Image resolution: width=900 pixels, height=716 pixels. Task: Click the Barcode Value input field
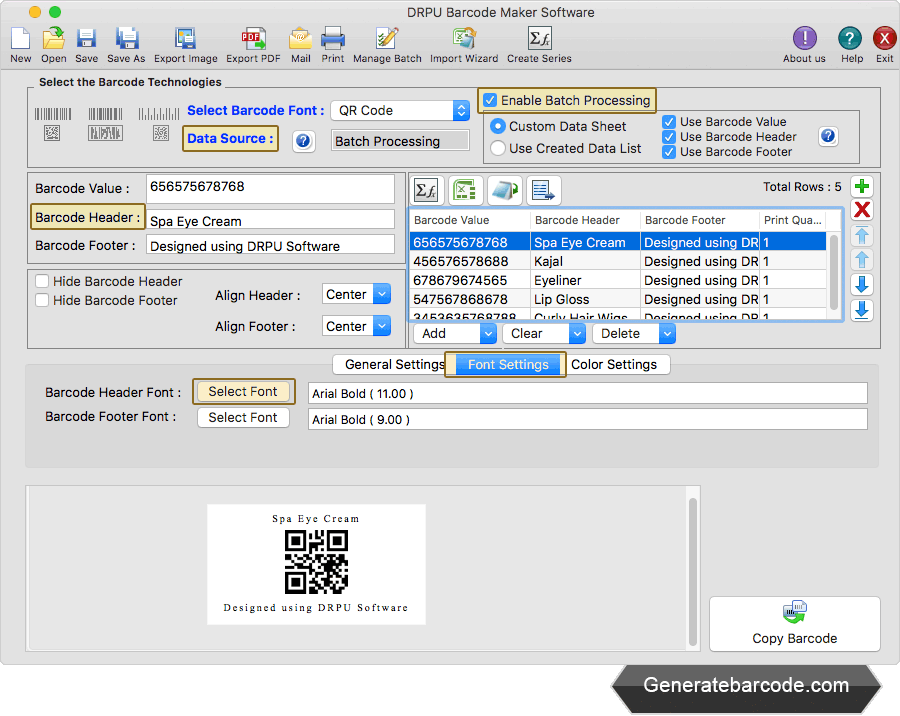[270, 188]
